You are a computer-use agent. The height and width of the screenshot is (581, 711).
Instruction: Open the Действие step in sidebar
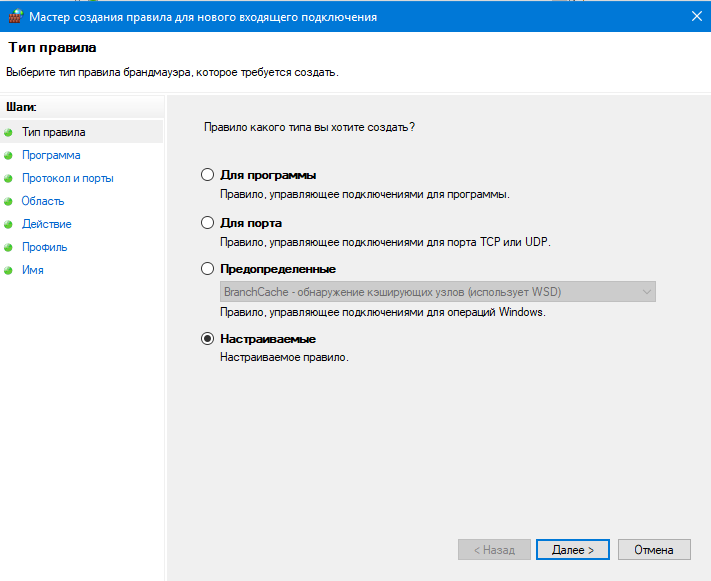[x=46, y=224]
